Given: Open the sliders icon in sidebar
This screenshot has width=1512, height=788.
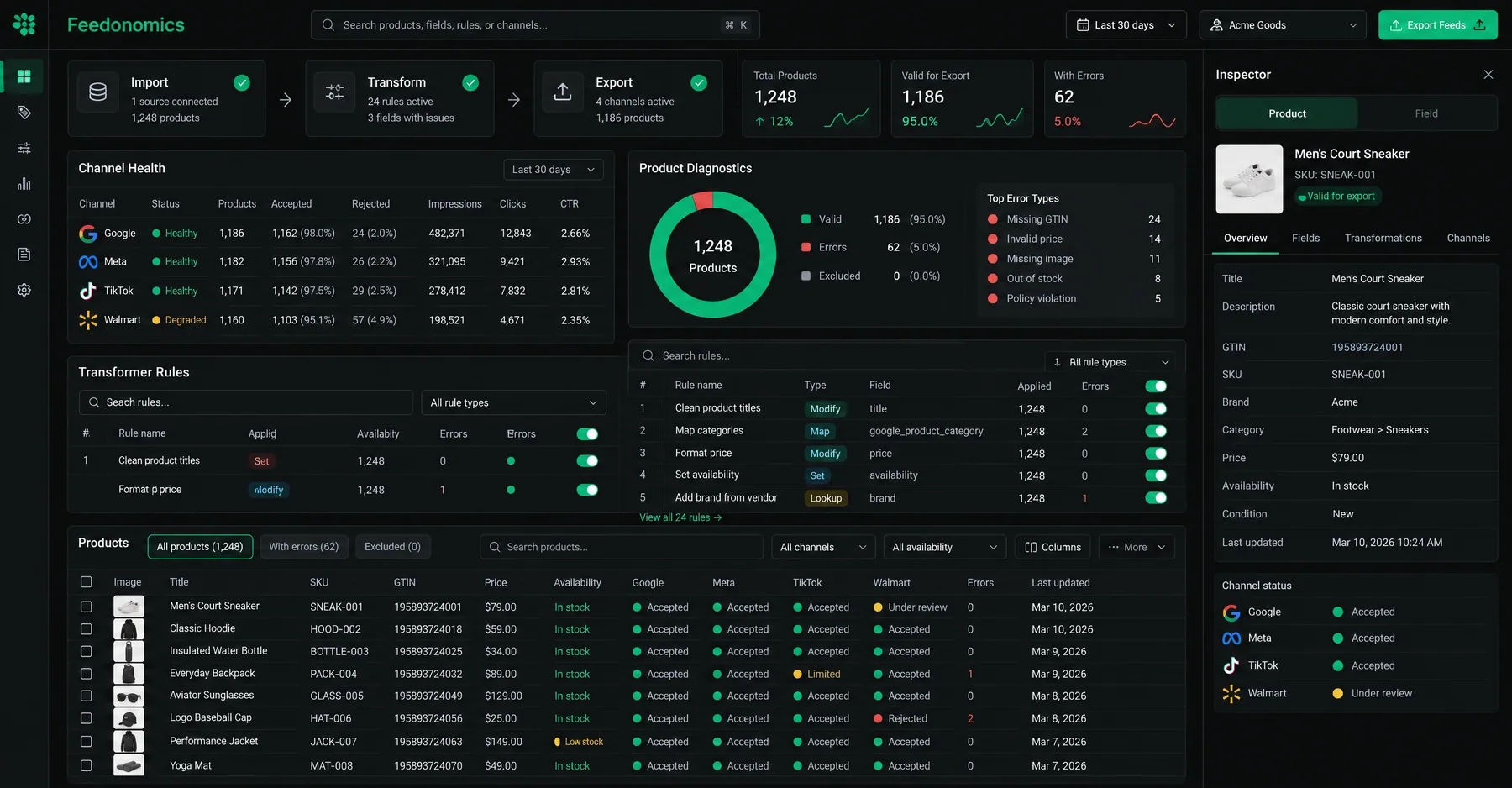Looking at the screenshot, I should tap(24, 148).
